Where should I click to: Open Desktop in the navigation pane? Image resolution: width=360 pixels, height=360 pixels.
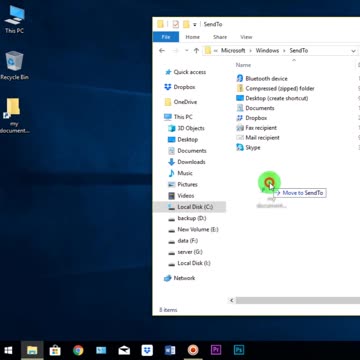coord(183,139)
